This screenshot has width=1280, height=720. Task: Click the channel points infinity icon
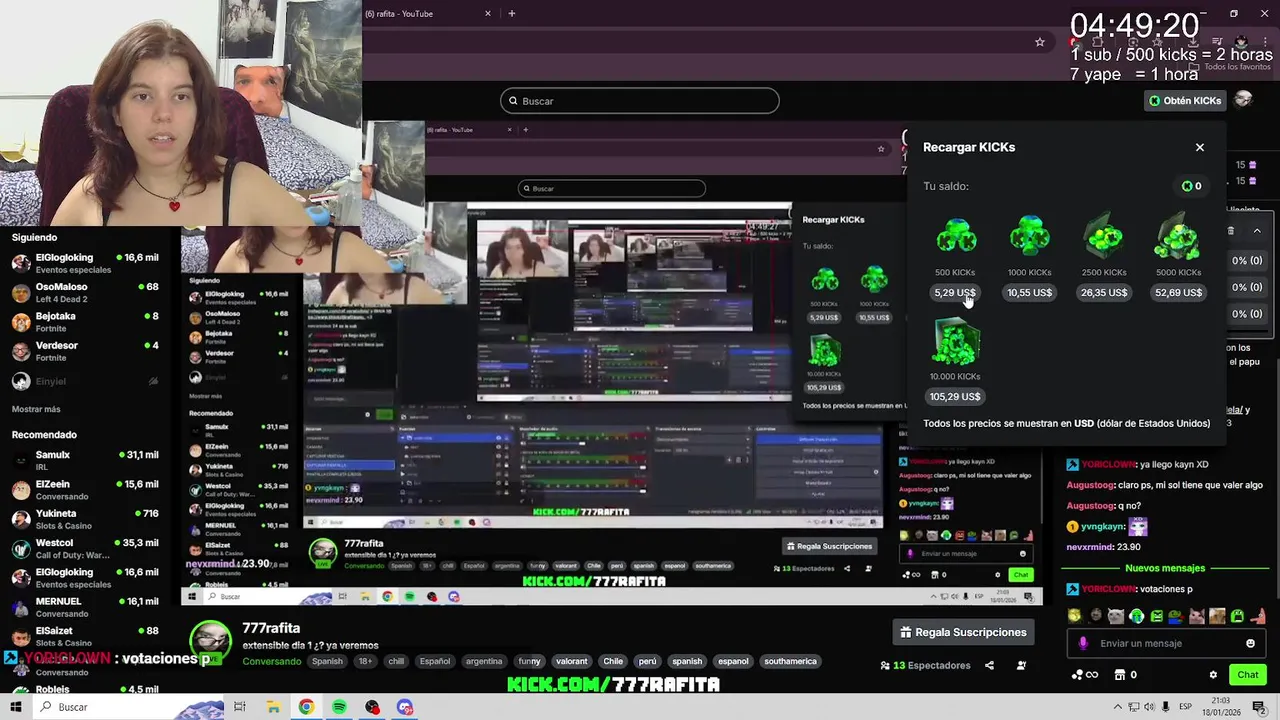point(1087,675)
